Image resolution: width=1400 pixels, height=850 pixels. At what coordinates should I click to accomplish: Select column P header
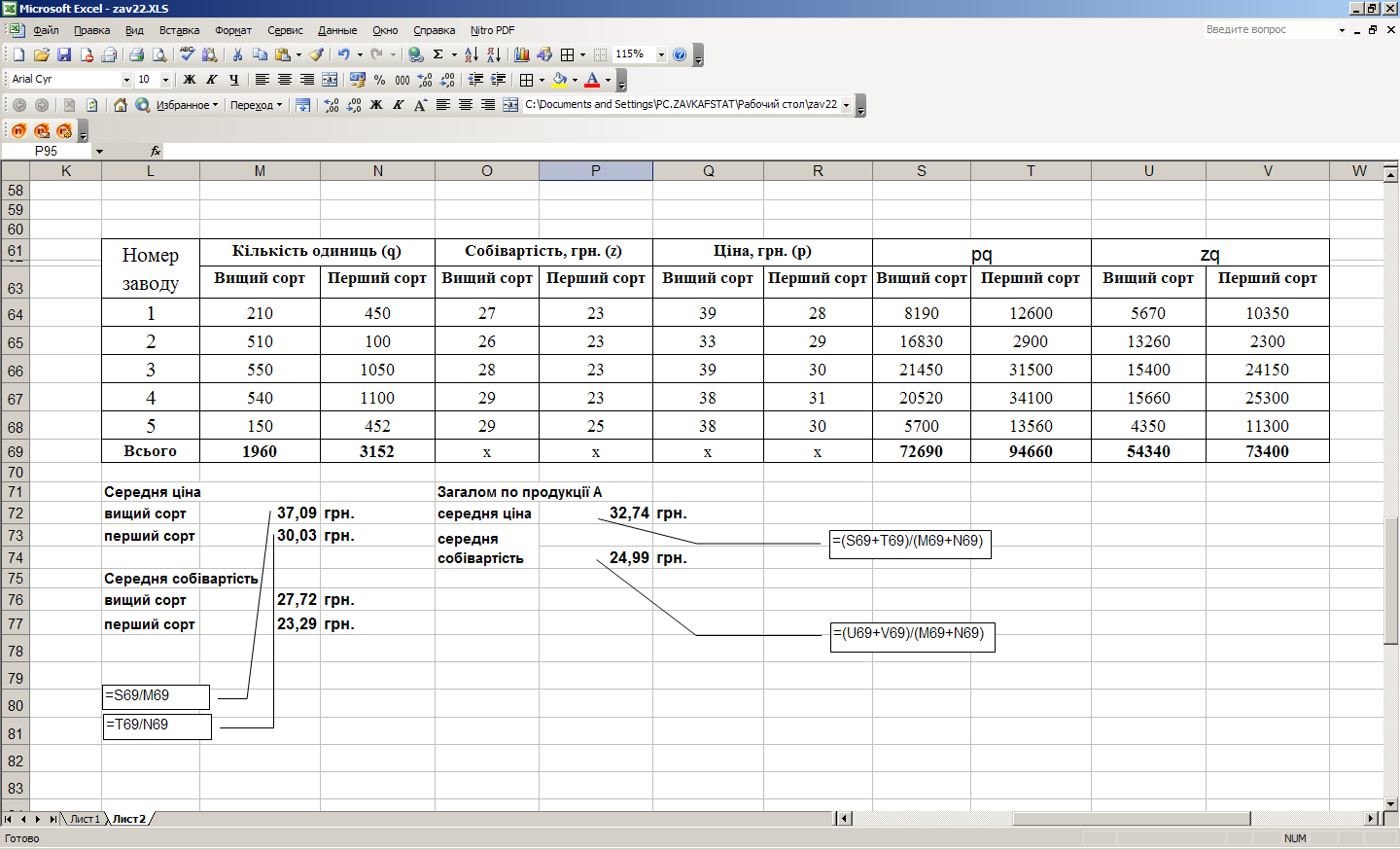click(x=595, y=171)
